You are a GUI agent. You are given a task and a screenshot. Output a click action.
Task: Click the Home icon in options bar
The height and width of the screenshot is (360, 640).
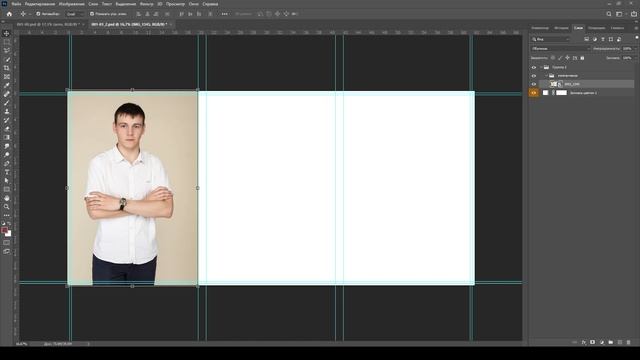[9, 14]
